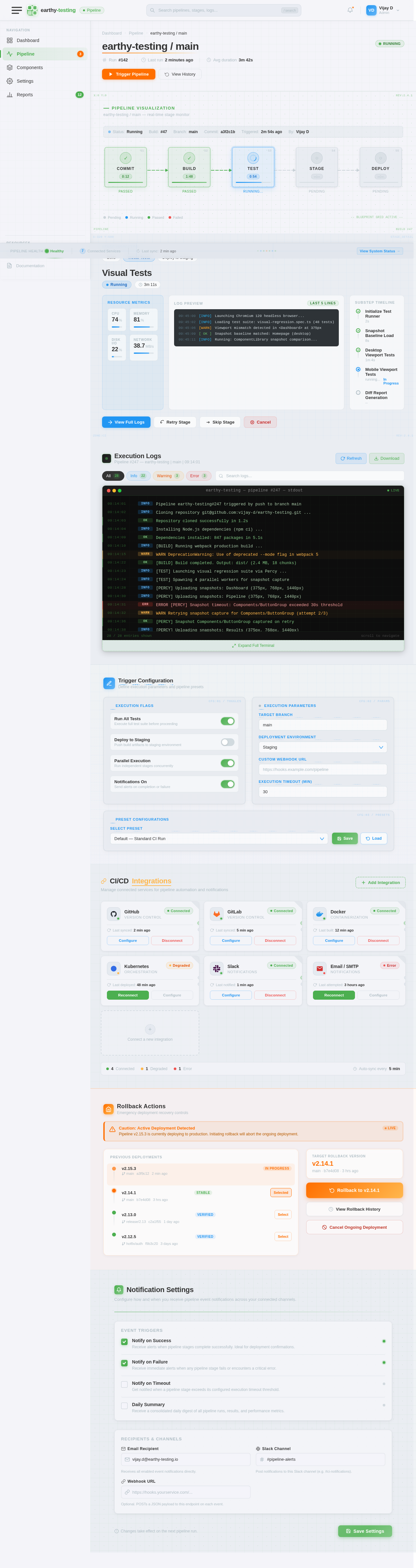Screen dimensions: 416x1568
Task: Open the hamburger navigation menu
Action: coord(16,10)
